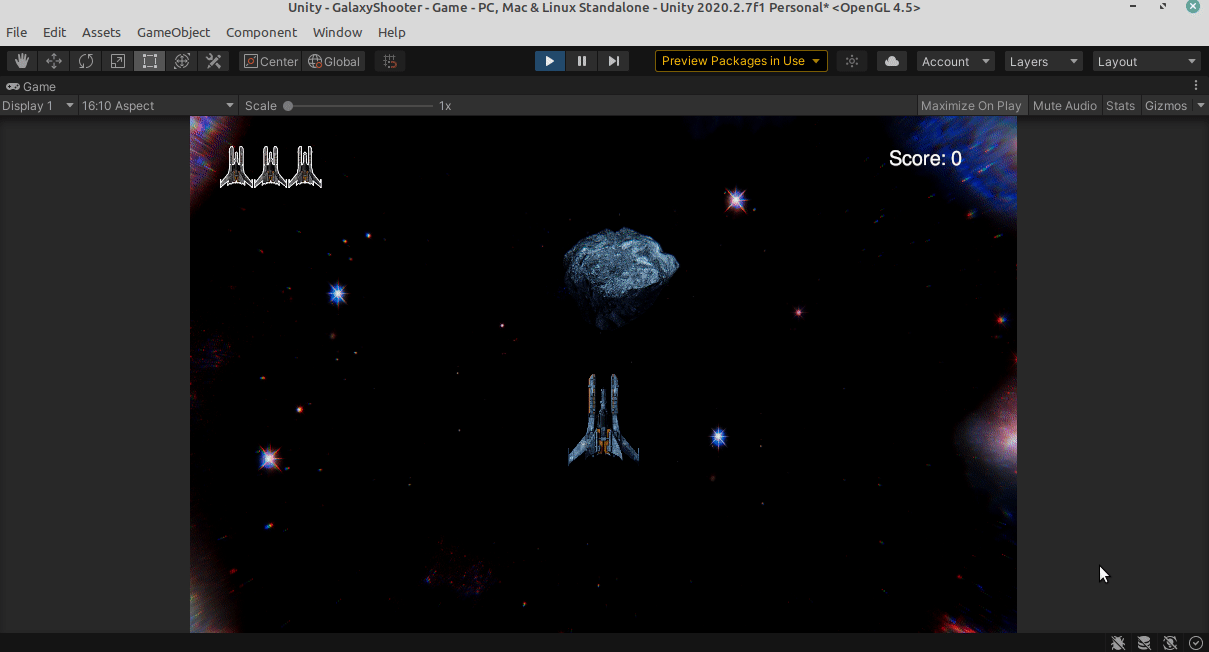Click the asteroid in game view
The image size is (1209, 652).
point(620,277)
